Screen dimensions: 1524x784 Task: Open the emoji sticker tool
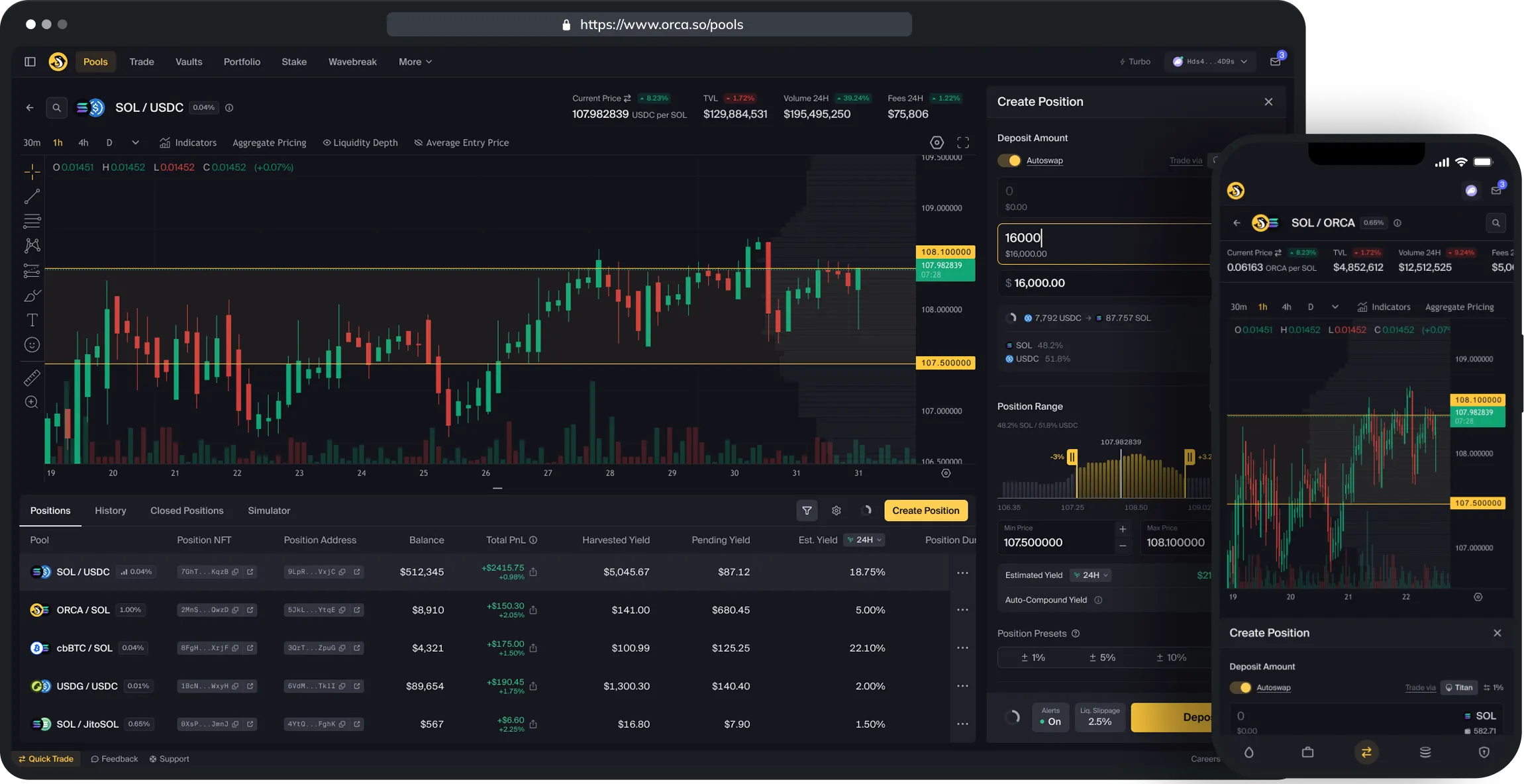pyautogui.click(x=32, y=345)
